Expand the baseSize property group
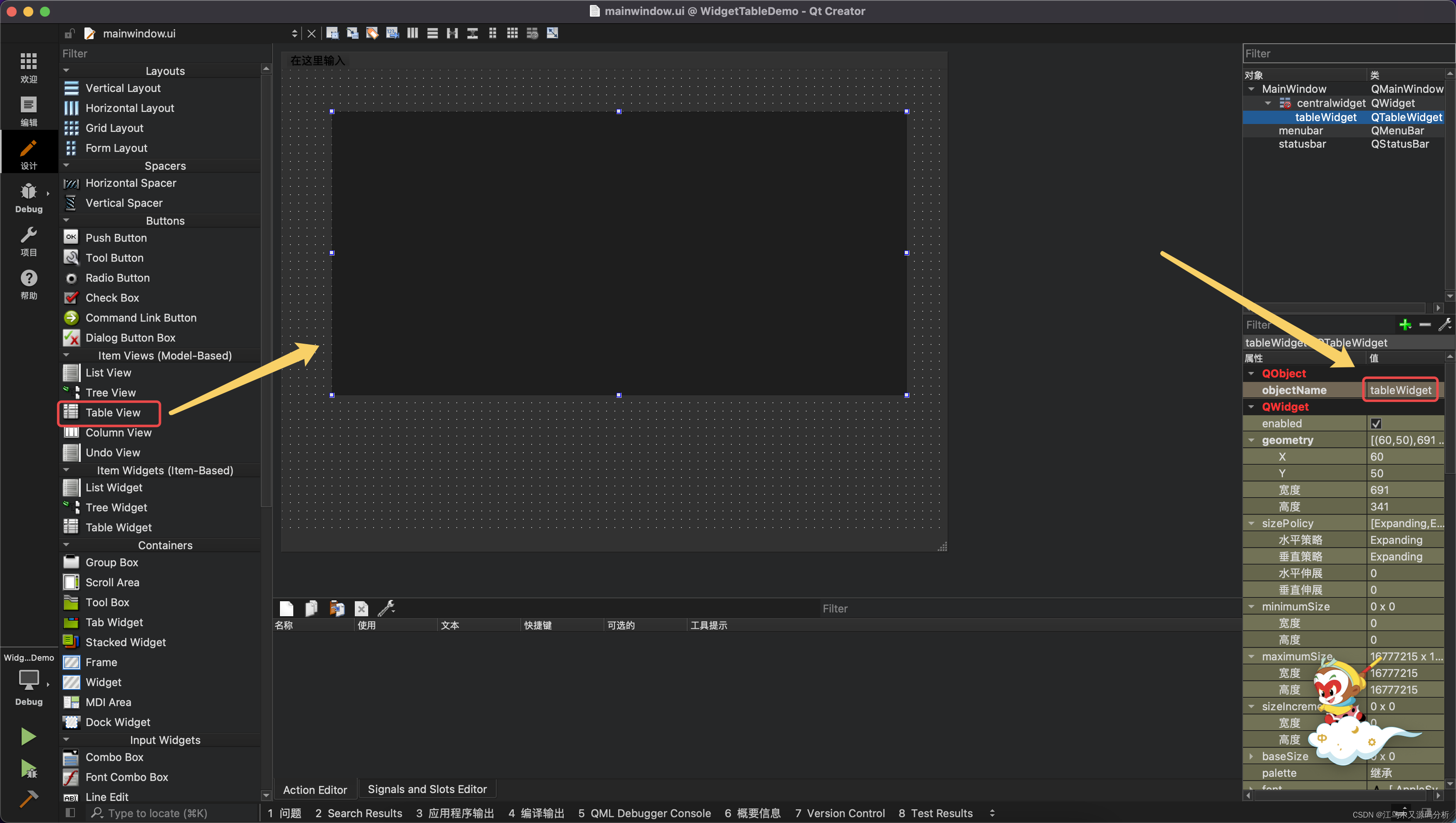1456x823 pixels. (x=1251, y=756)
